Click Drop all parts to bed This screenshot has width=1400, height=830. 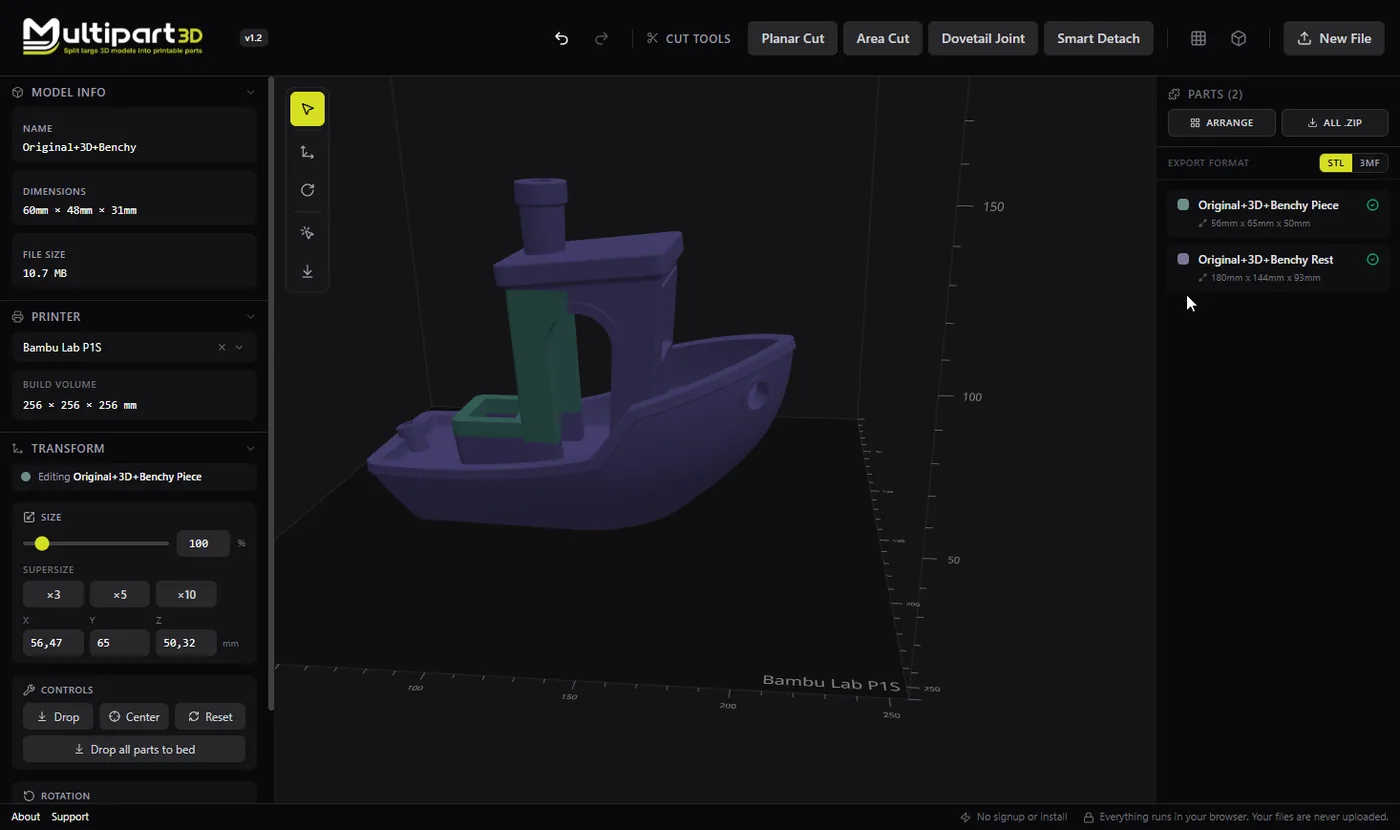click(134, 749)
